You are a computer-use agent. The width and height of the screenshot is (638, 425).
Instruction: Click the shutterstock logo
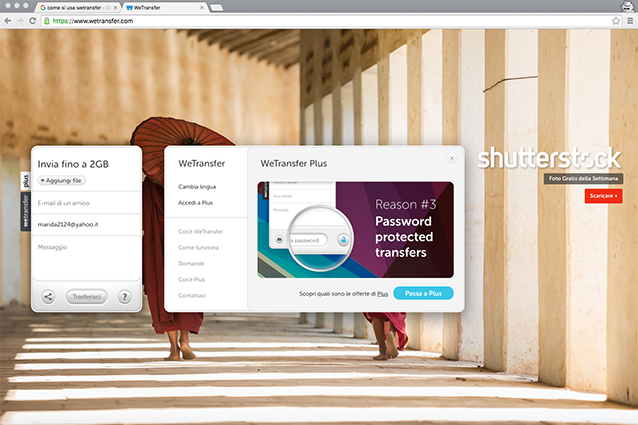pyautogui.click(x=549, y=158)
